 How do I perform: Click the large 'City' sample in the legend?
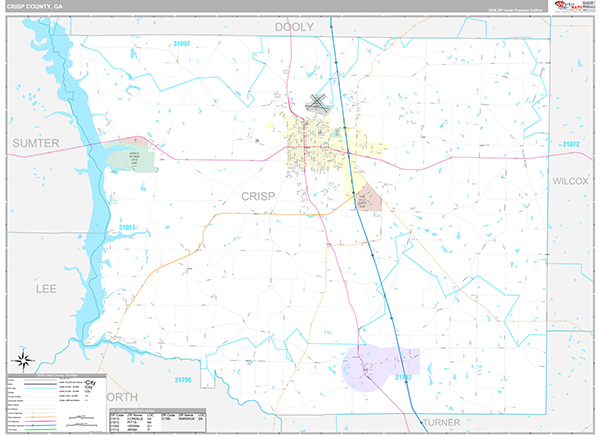90,383
